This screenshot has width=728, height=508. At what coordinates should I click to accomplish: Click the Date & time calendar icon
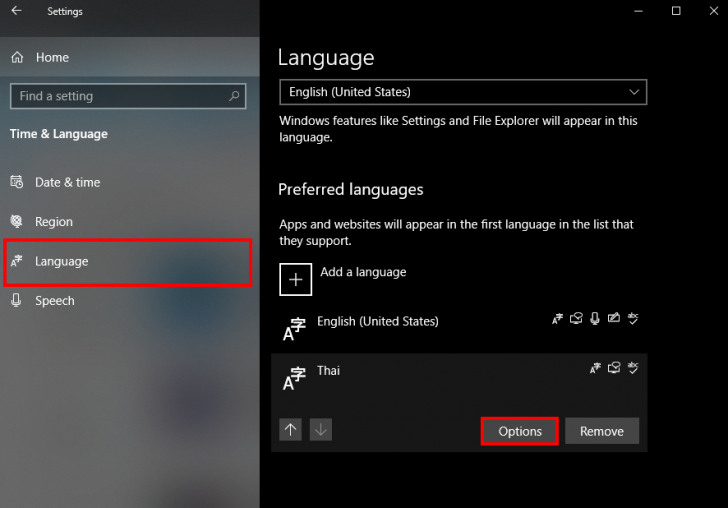[17, 182]
